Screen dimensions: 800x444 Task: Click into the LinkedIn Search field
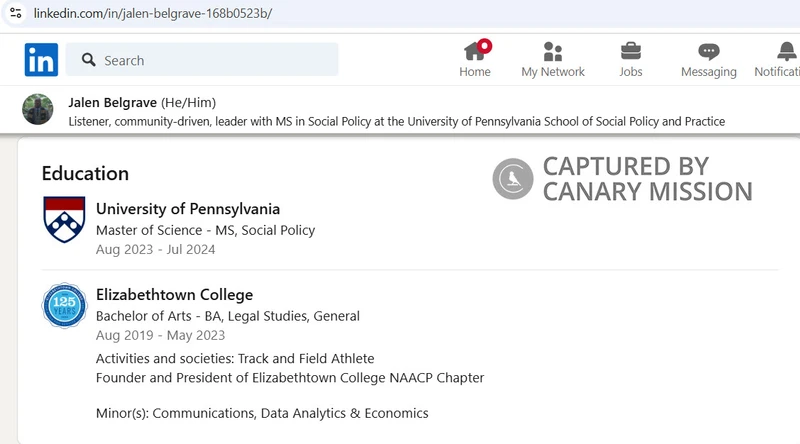pyautogui.click(x=202, y=60)
